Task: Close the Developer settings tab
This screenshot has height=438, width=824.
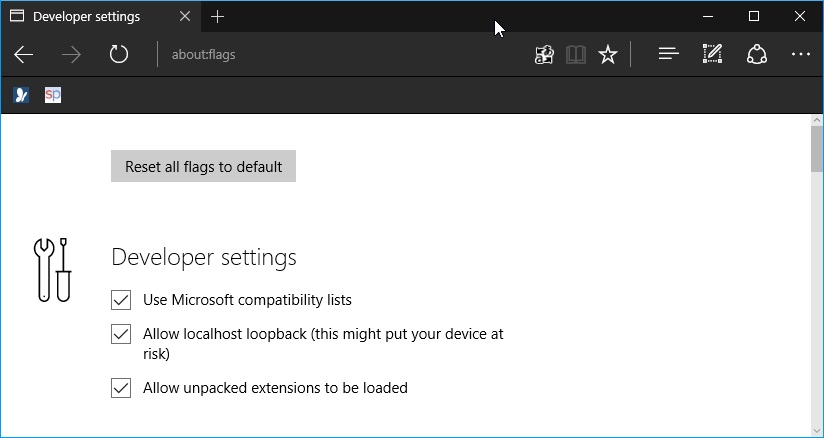Action: pos(185,17)
